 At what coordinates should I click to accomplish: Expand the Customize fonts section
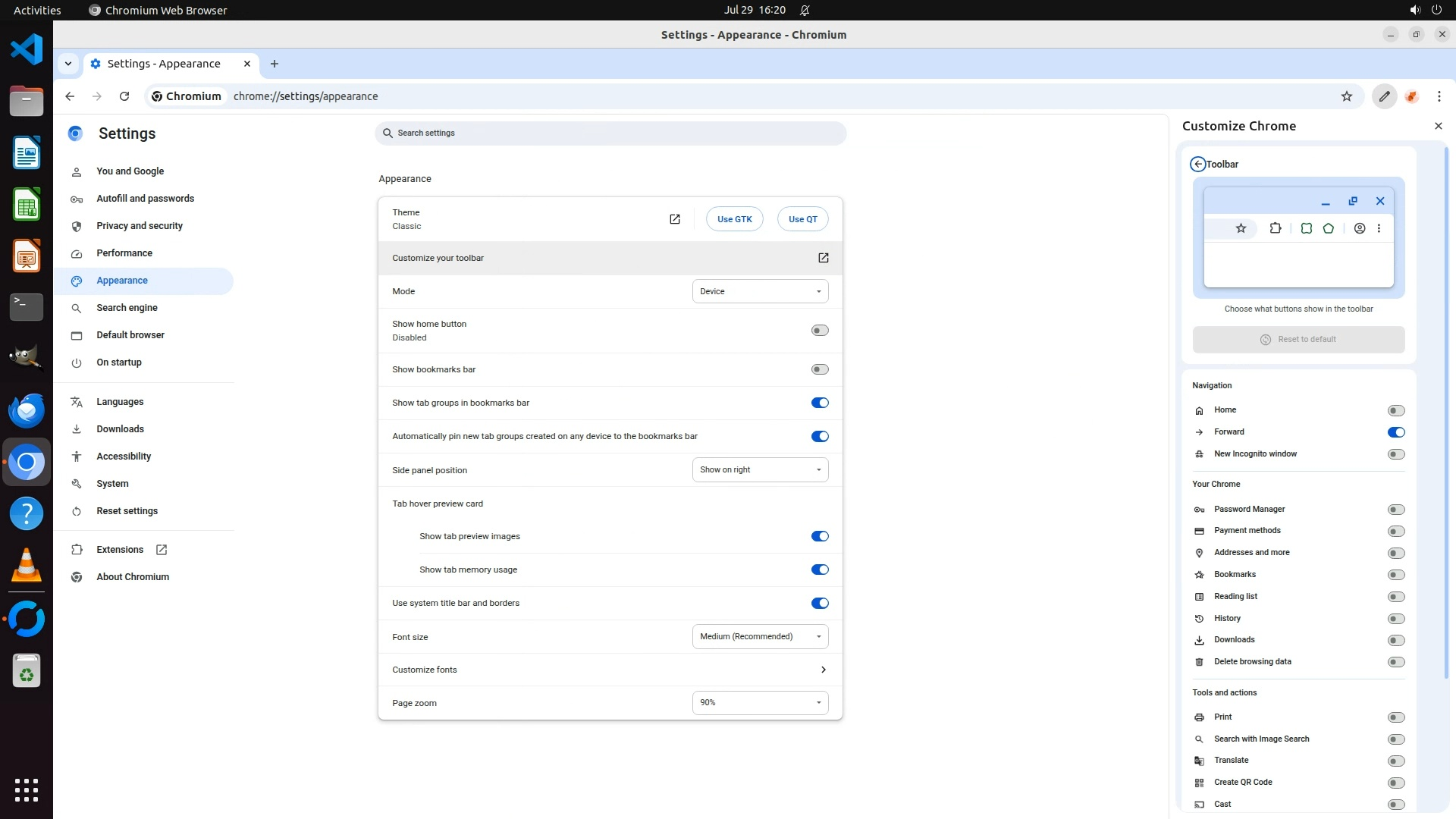[x=823, y=670]
